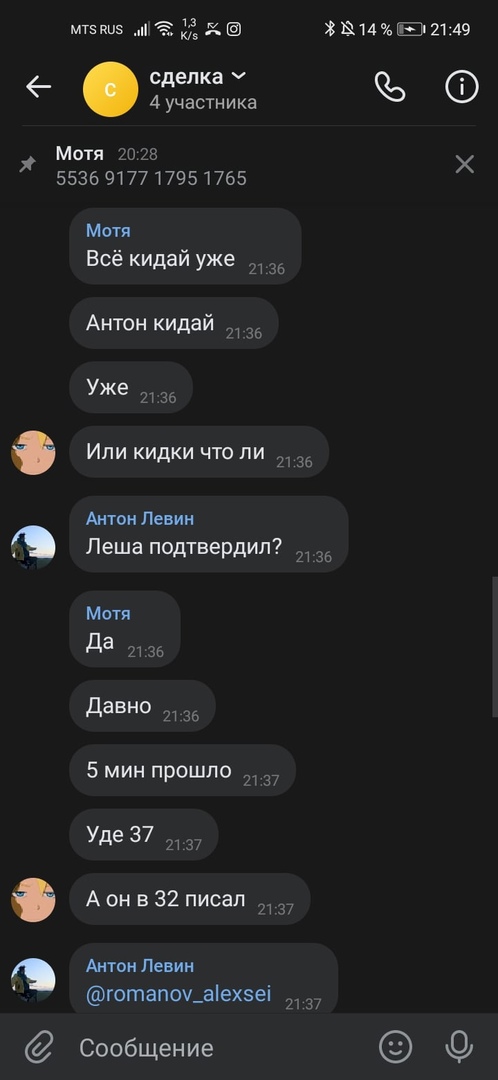Dismiss the pinned message with X
Image resolution: width=498 pixels, height=1080 pixels.
click(x=465, y=164)
